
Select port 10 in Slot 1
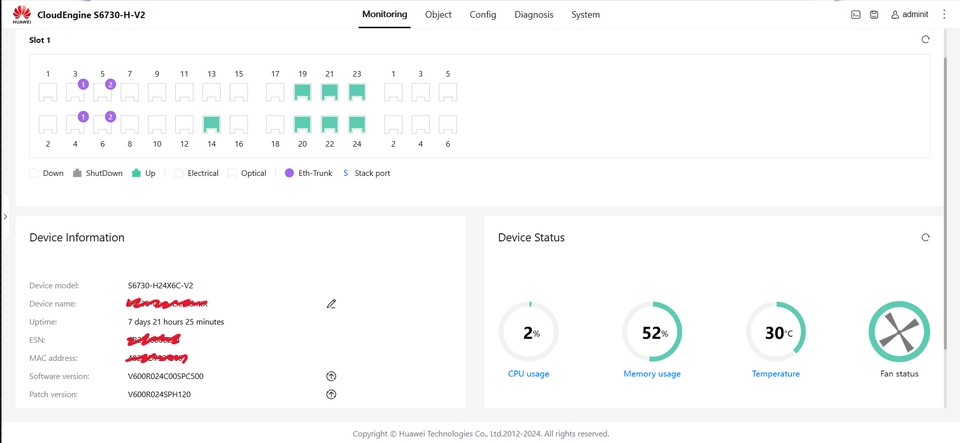[157, 124]
